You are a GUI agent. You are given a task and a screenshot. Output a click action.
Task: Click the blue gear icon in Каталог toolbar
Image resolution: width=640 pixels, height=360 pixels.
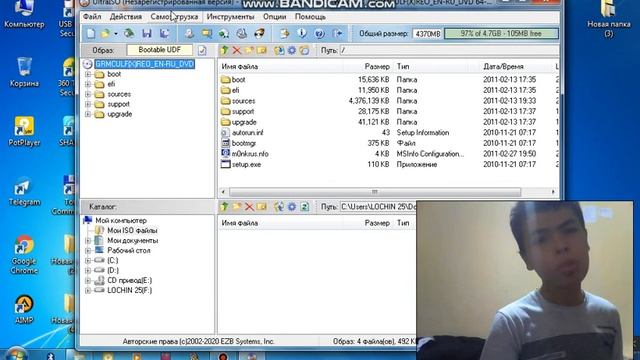[x=292, y=207]
